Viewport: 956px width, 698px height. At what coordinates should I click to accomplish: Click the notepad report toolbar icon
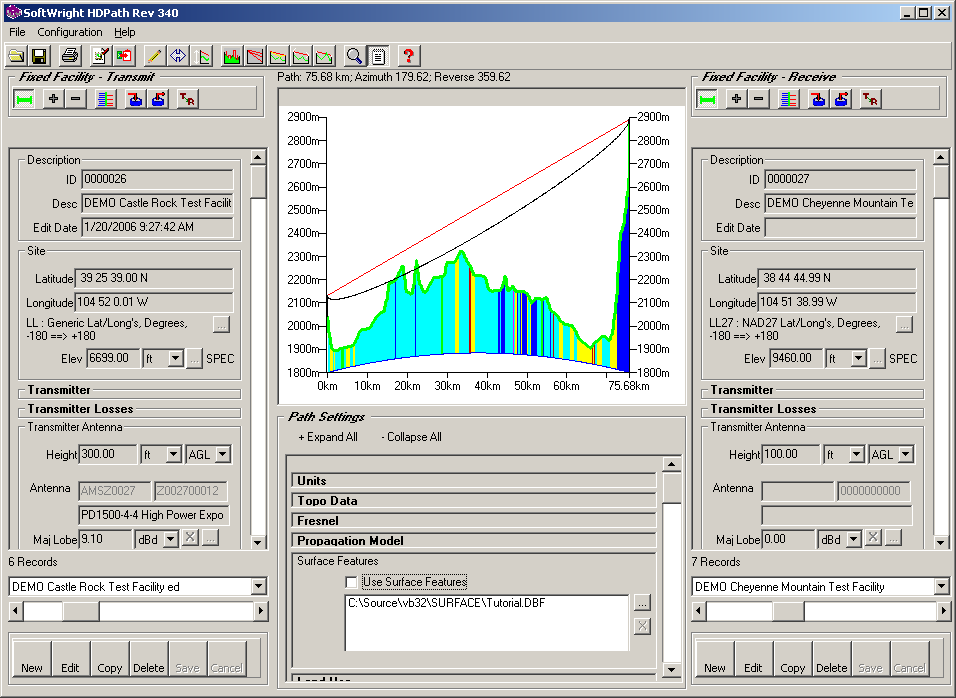click(x=378, y=56)
